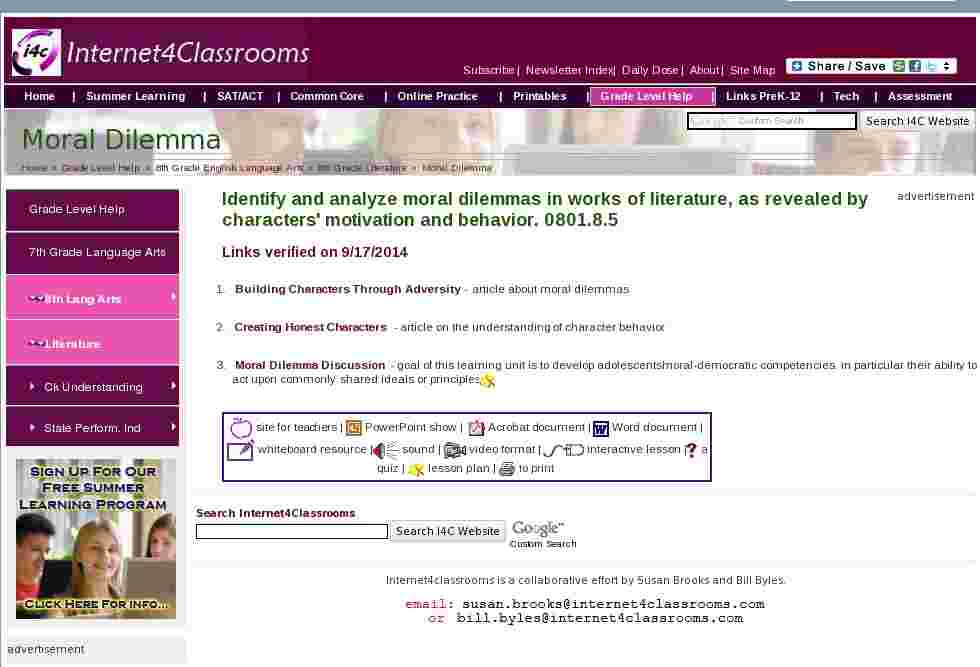
Task: Click the quiz question mark icon
Action: pyautogui.click(x=691, y=450)
